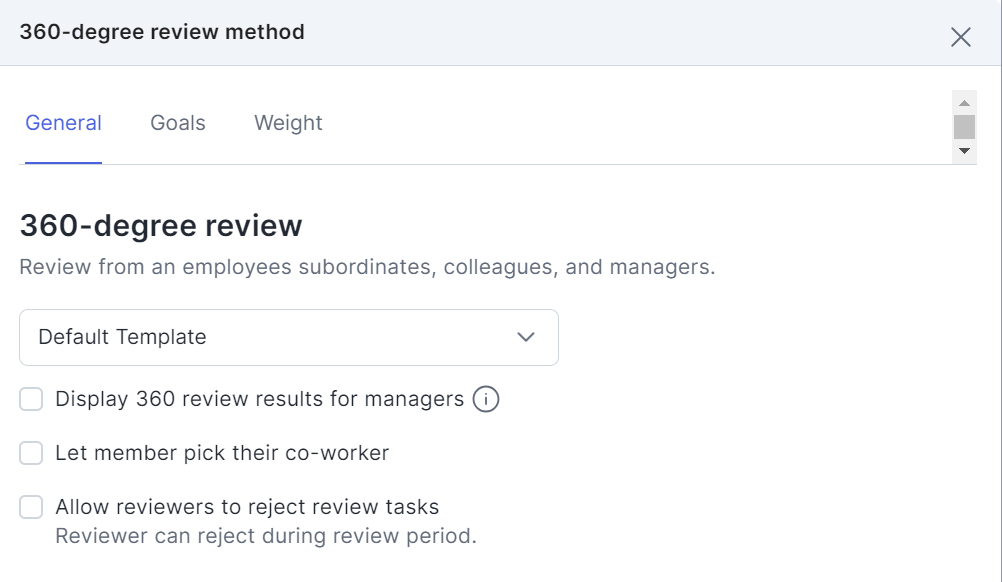The width and height of the screenshot is (1002, 582).
Task: Click the chevron in the Default Template box
Action: click(x=526, y=337)
